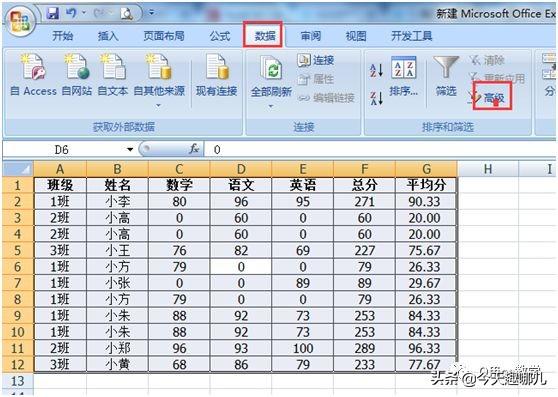Select row 5 header
The width and height of the screenshot is (558, 397).
point(17,250)
